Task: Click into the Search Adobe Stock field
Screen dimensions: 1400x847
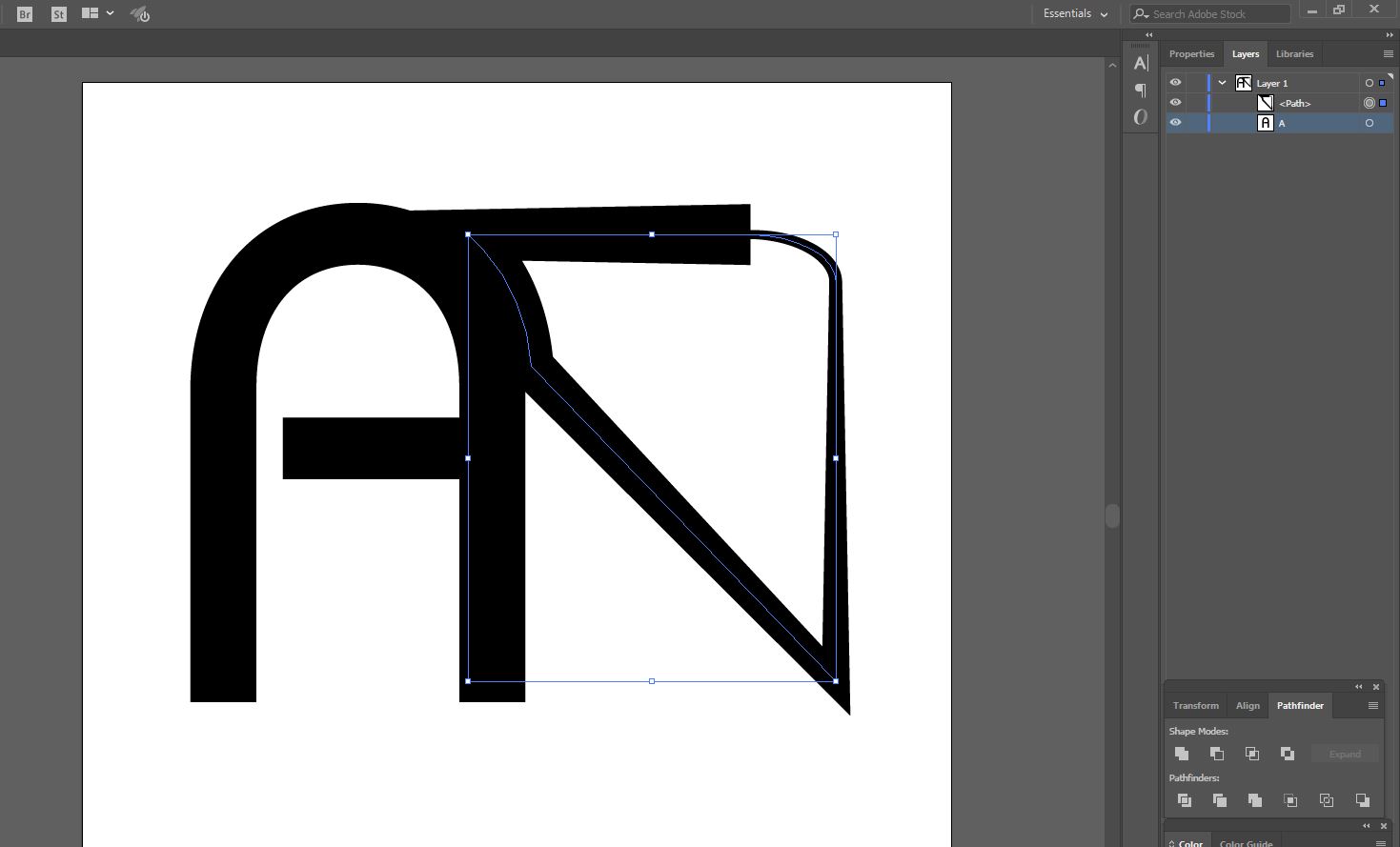Action: [x=1210, y=13]
